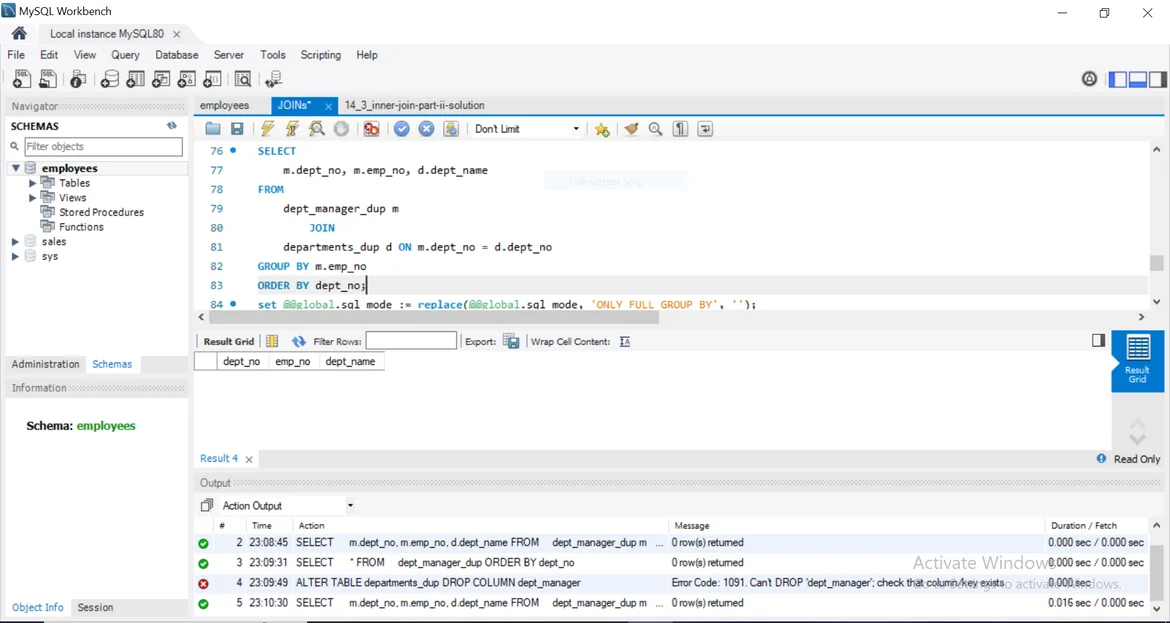Image resolution: width=1170 pixels, height=623 pixels.
Task: Open the reconnect to DBMS icon
Action: coord(273,80)
